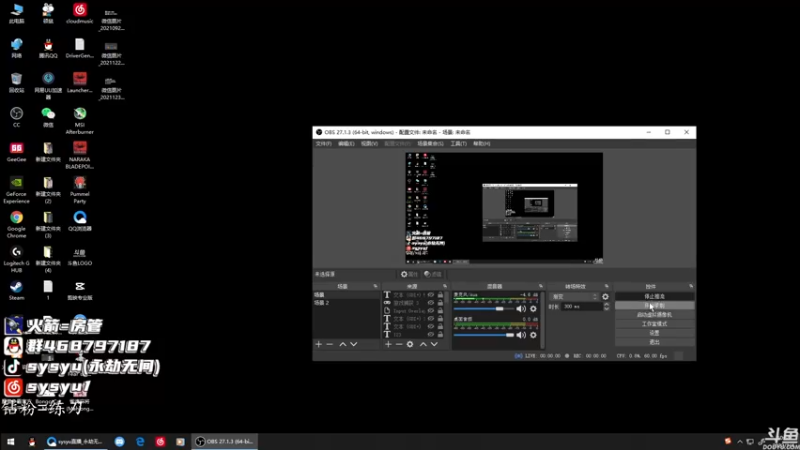Select the NARAKA BLADEPOINT desktop icon
Image resolution: width=800 pixels, height=450 pixels.
point(80,155)
